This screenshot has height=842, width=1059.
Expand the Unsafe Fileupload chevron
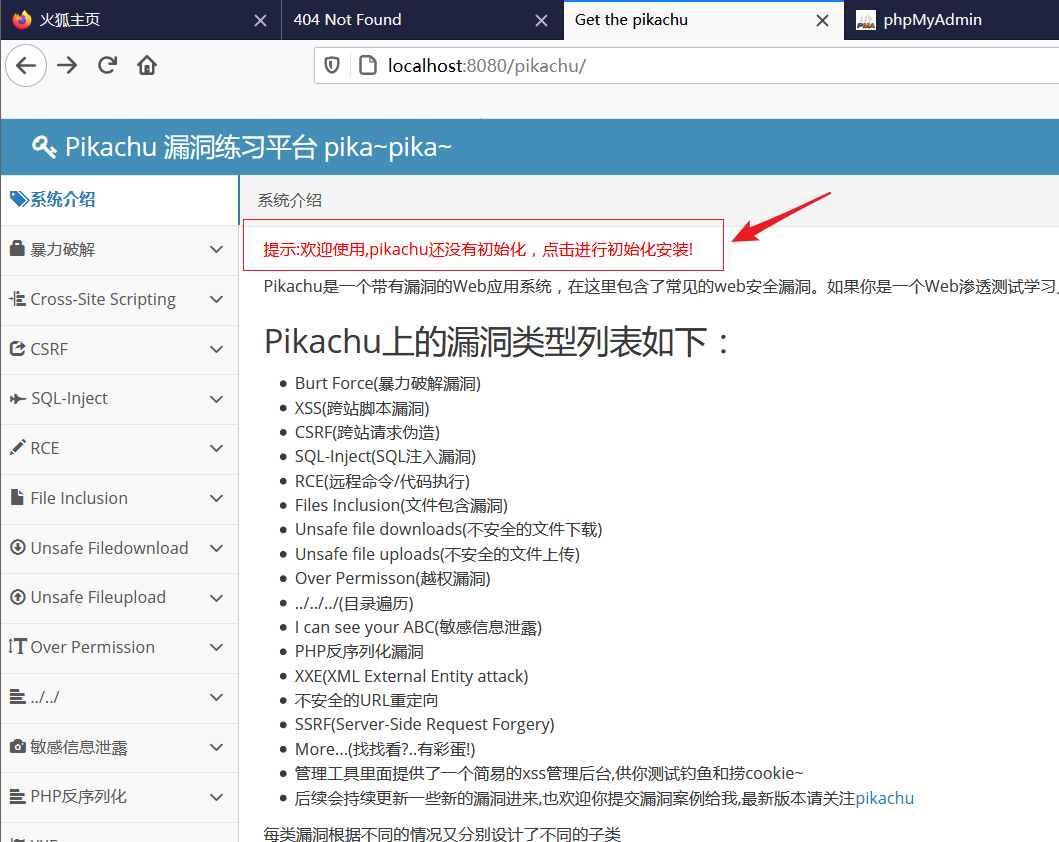[x=216, y=598]
